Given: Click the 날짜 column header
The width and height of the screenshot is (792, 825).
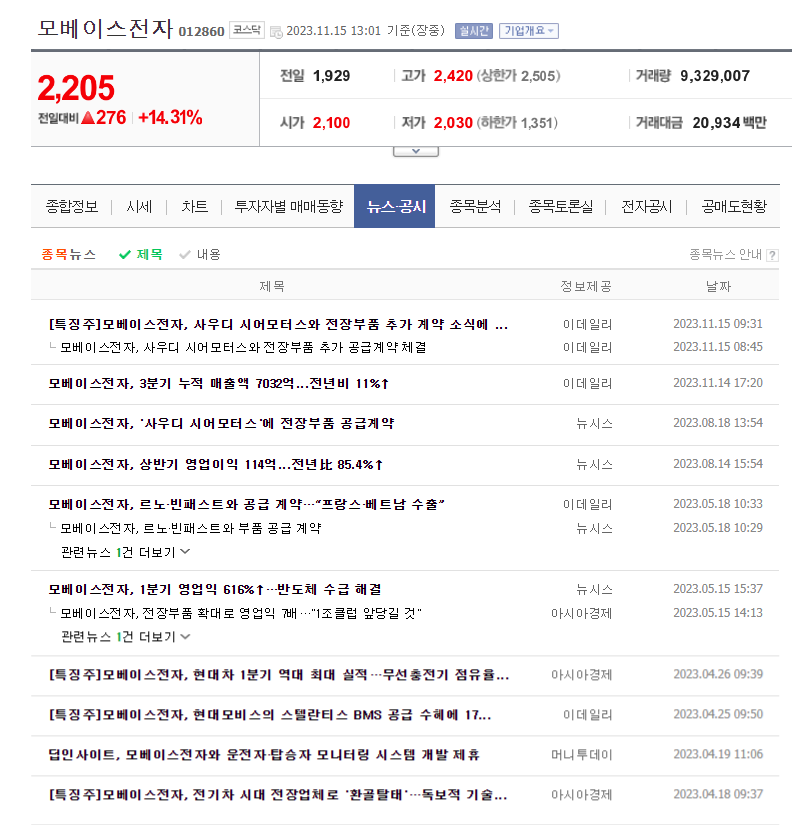Looking at the screenshot, I should coord(718,286).
